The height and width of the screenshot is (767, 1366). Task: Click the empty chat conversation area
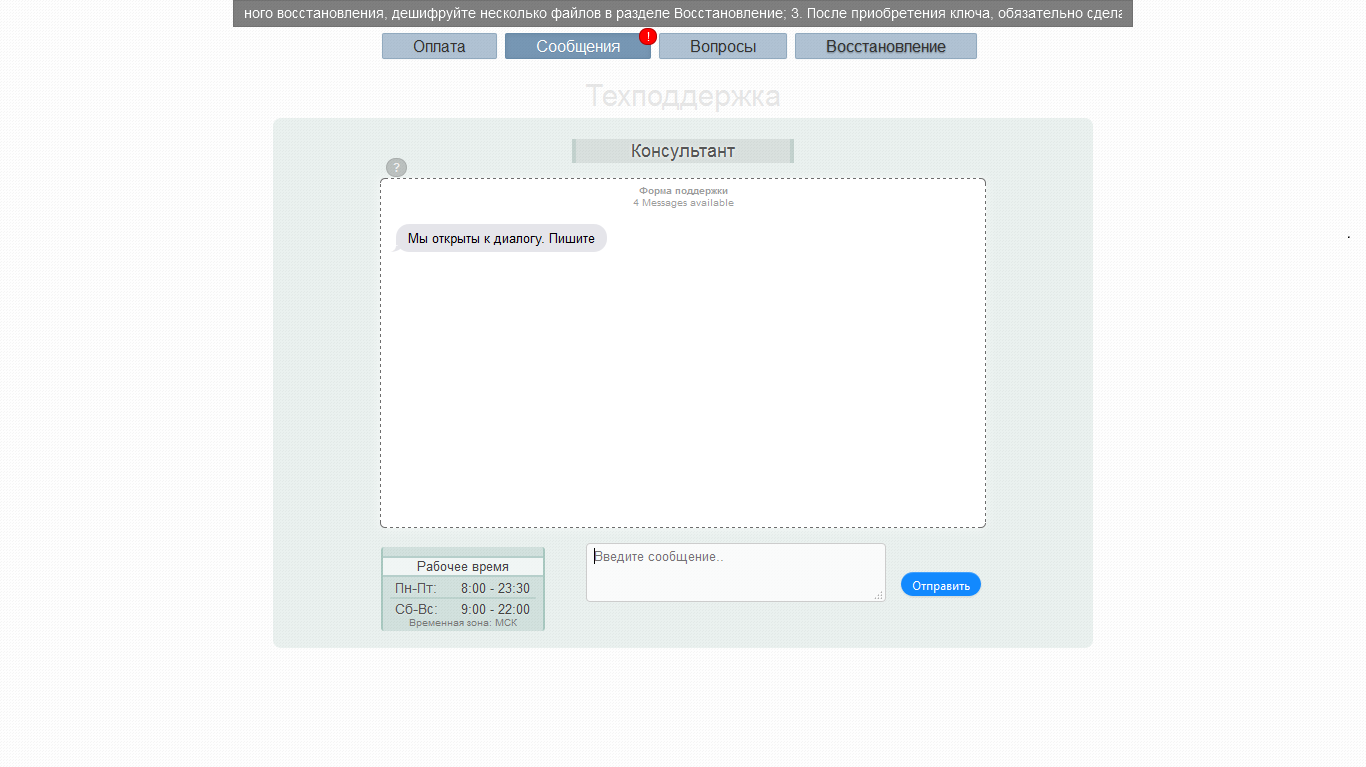point(682,390)
